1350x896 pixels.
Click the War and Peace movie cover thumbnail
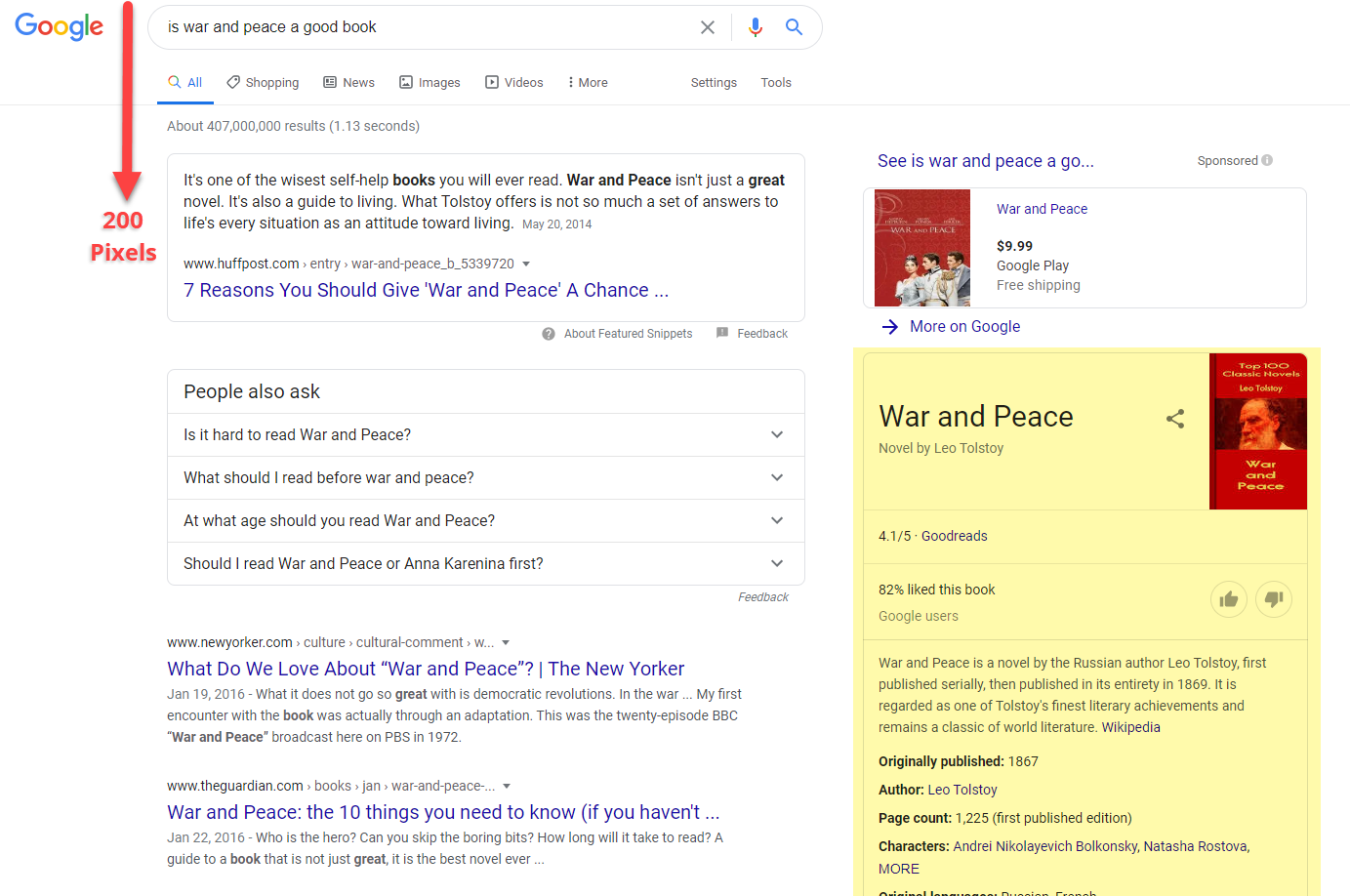(x=922, y=248)
